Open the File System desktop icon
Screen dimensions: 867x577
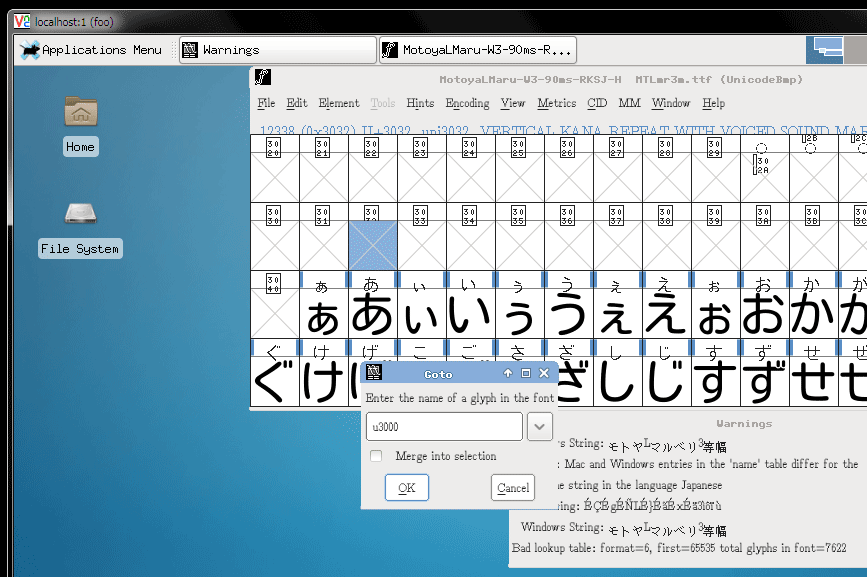coord(81,213)
